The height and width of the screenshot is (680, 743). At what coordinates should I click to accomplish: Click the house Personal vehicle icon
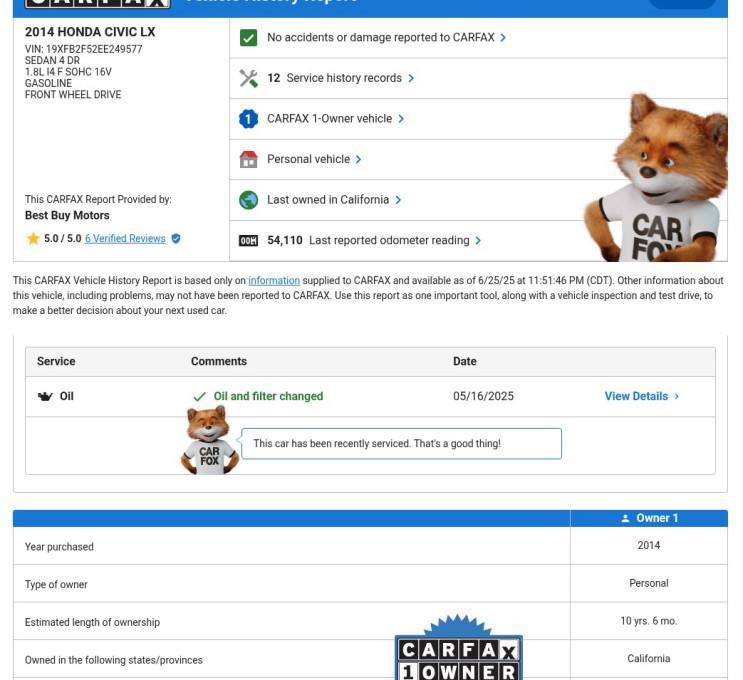[248, 160]
